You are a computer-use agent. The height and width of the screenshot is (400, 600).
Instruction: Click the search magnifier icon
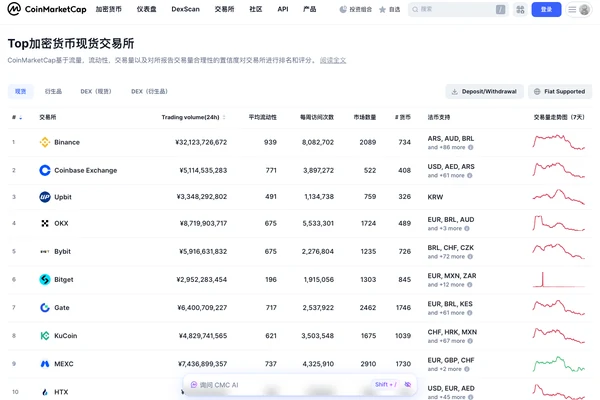tap(415, 10)
